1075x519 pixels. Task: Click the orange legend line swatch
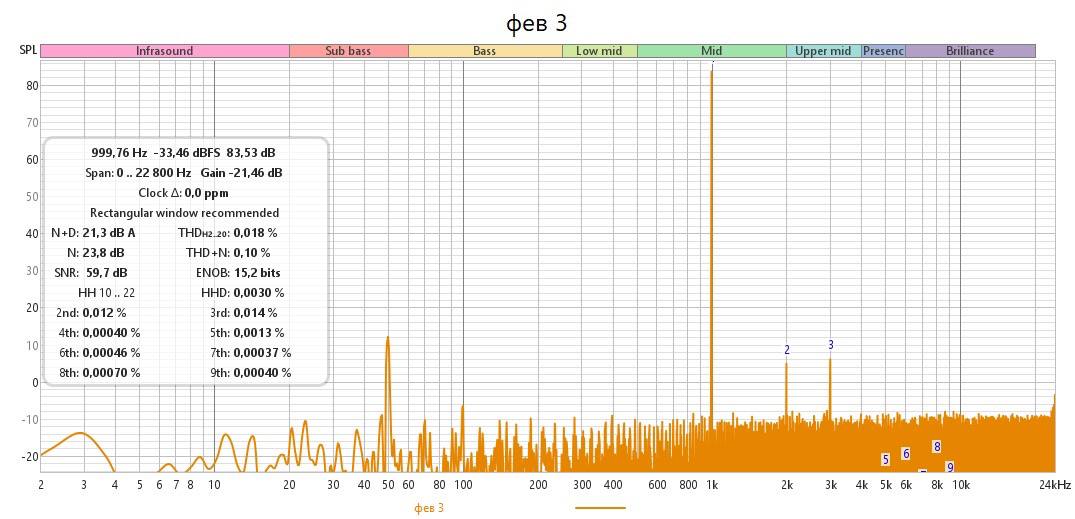click(x=600, y=508)
